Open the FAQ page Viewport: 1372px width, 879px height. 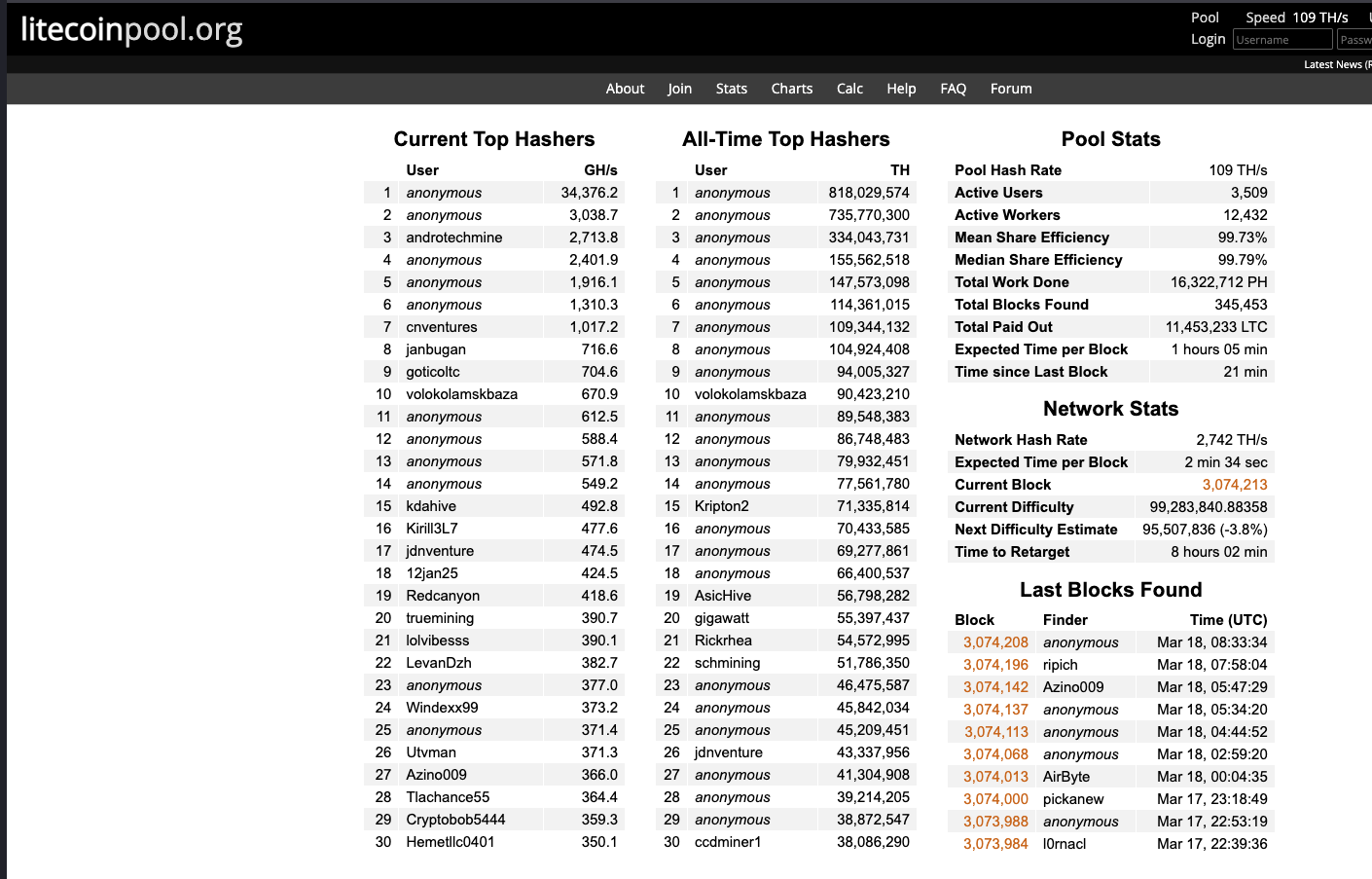tap(953, 89)
